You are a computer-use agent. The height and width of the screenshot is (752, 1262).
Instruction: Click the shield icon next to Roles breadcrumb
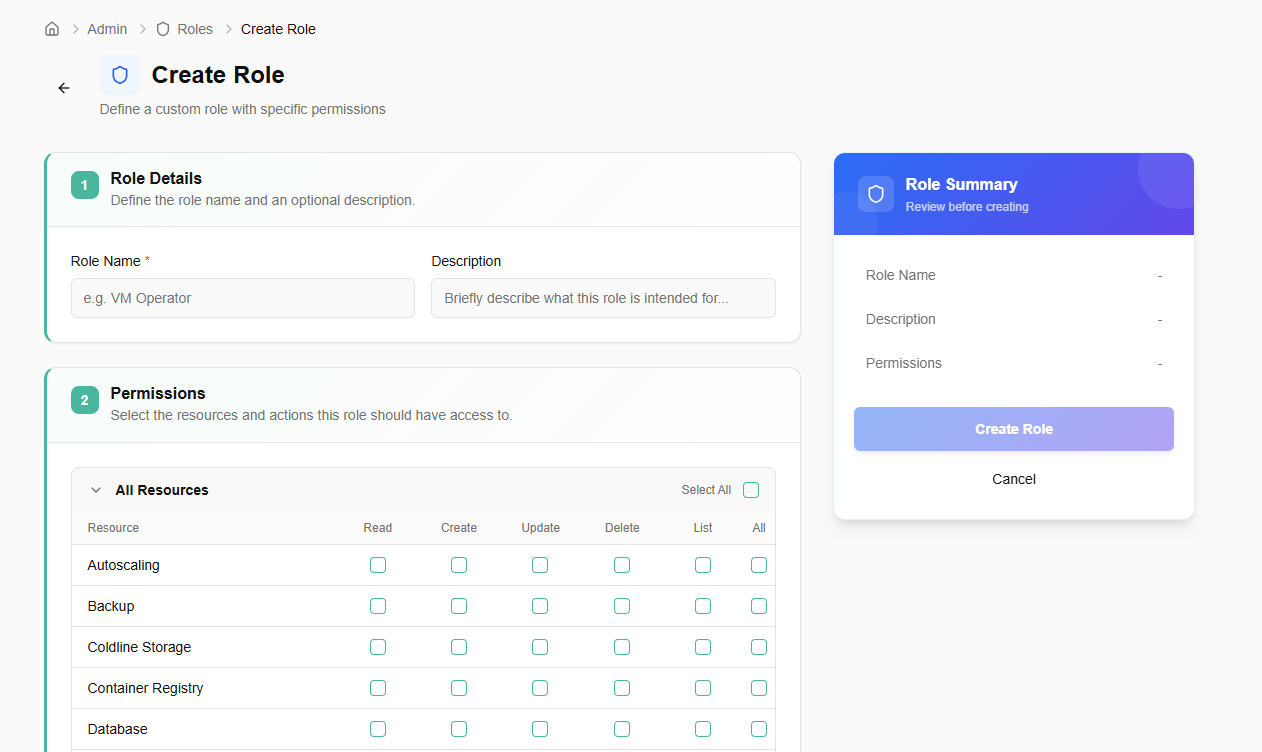[x=163, y=29]
